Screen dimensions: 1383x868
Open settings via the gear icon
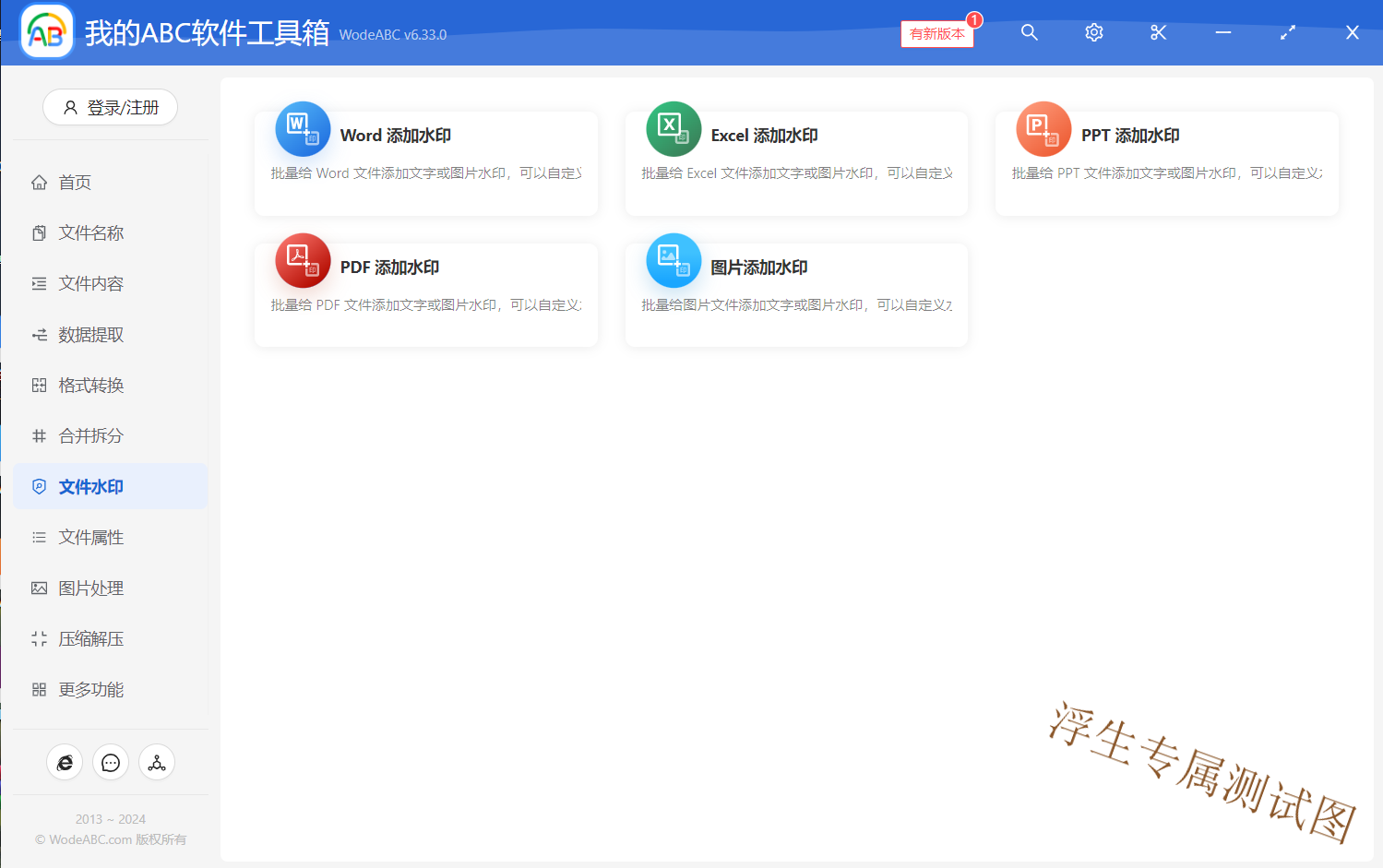click(1094, 33)
